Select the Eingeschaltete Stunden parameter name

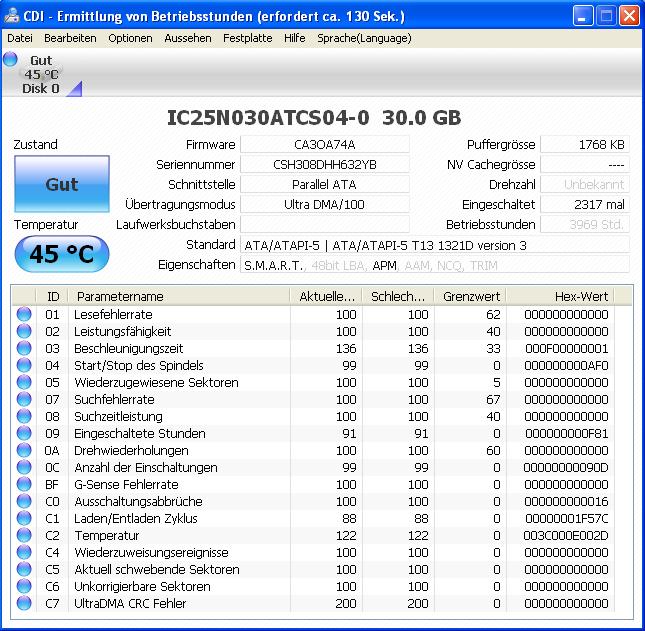coord(139,434)
